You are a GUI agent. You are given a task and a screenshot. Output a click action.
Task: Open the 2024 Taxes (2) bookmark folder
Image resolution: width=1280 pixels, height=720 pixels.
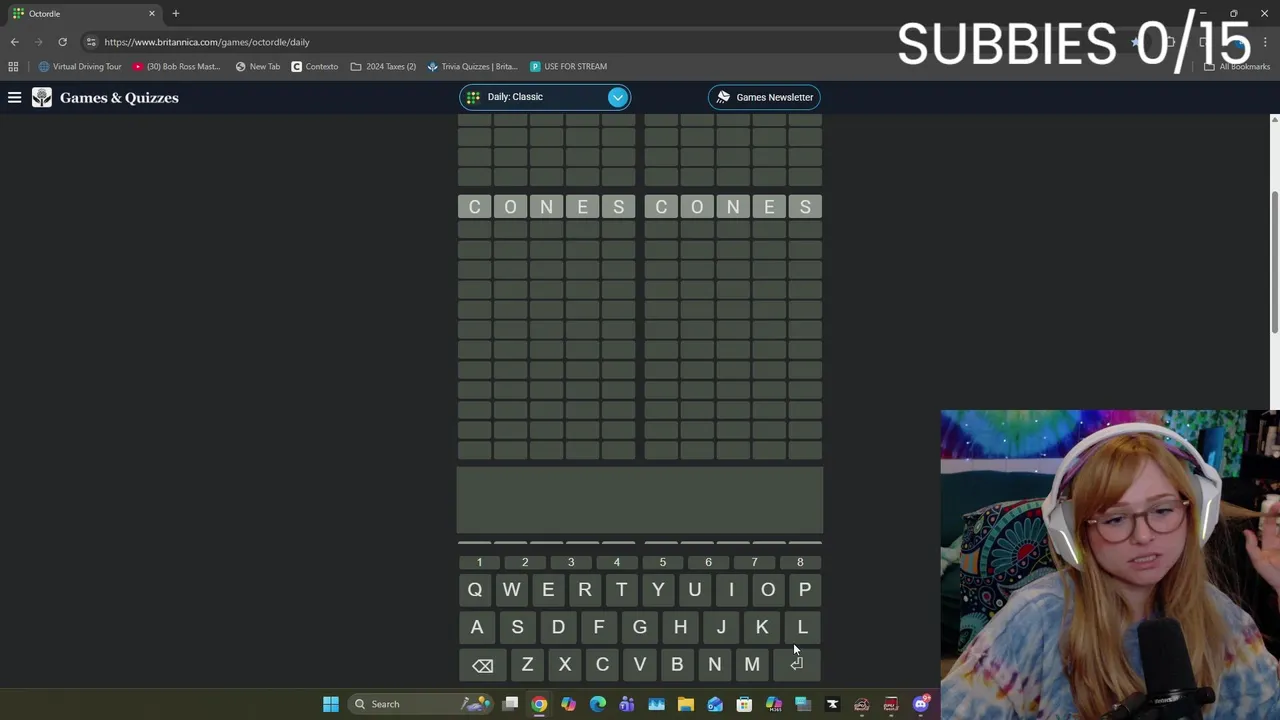383,66
